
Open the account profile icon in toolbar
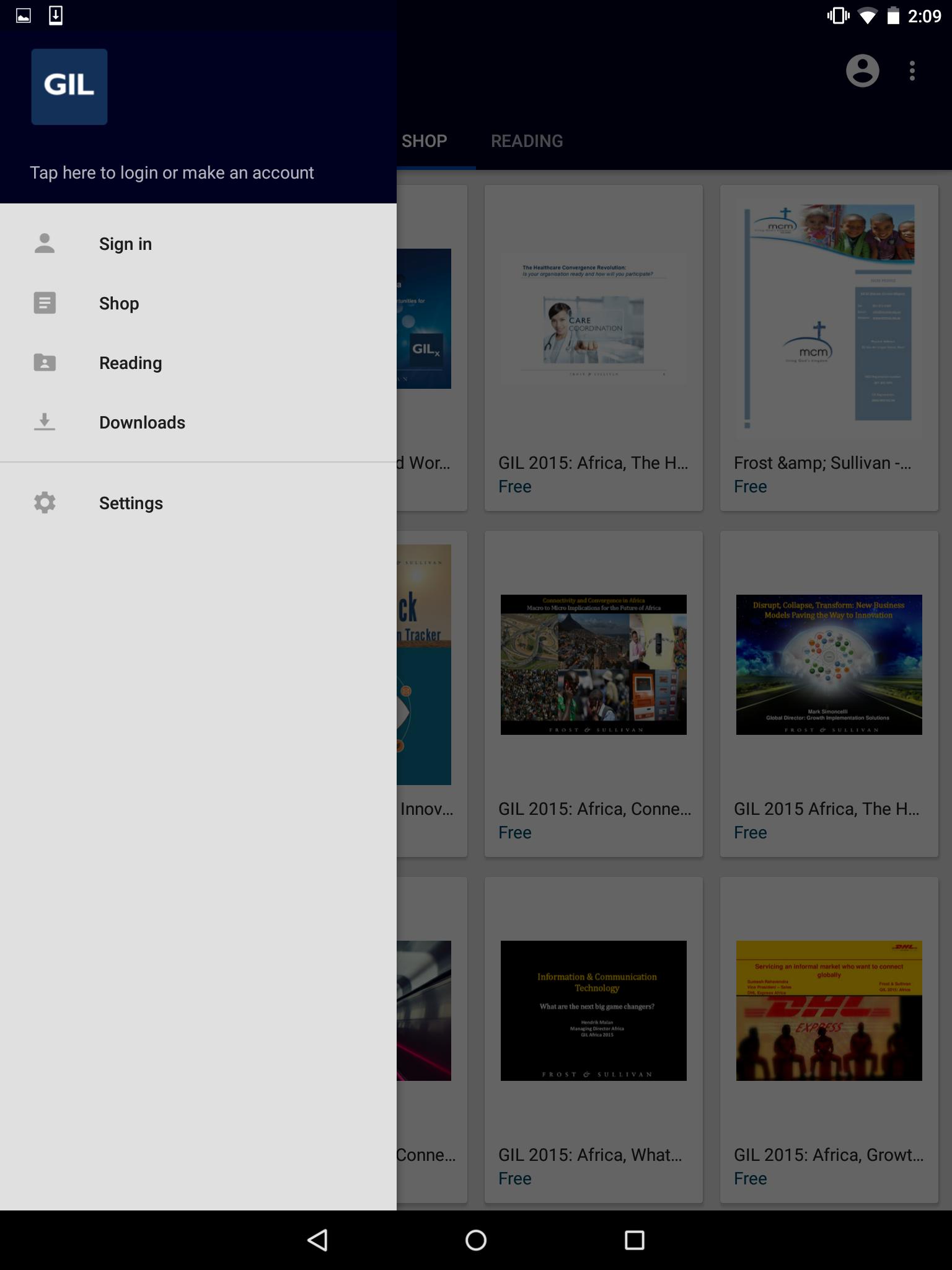click(x=863, y=71)
